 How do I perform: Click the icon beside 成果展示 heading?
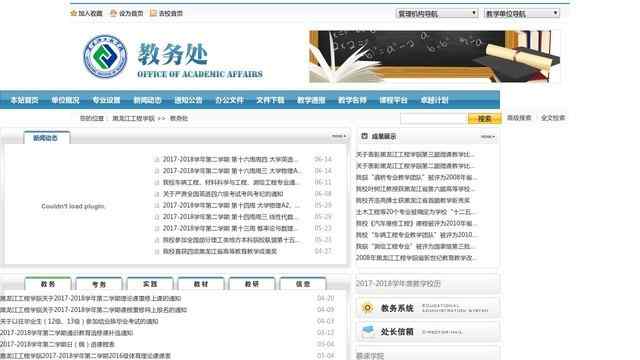(364, 136)
